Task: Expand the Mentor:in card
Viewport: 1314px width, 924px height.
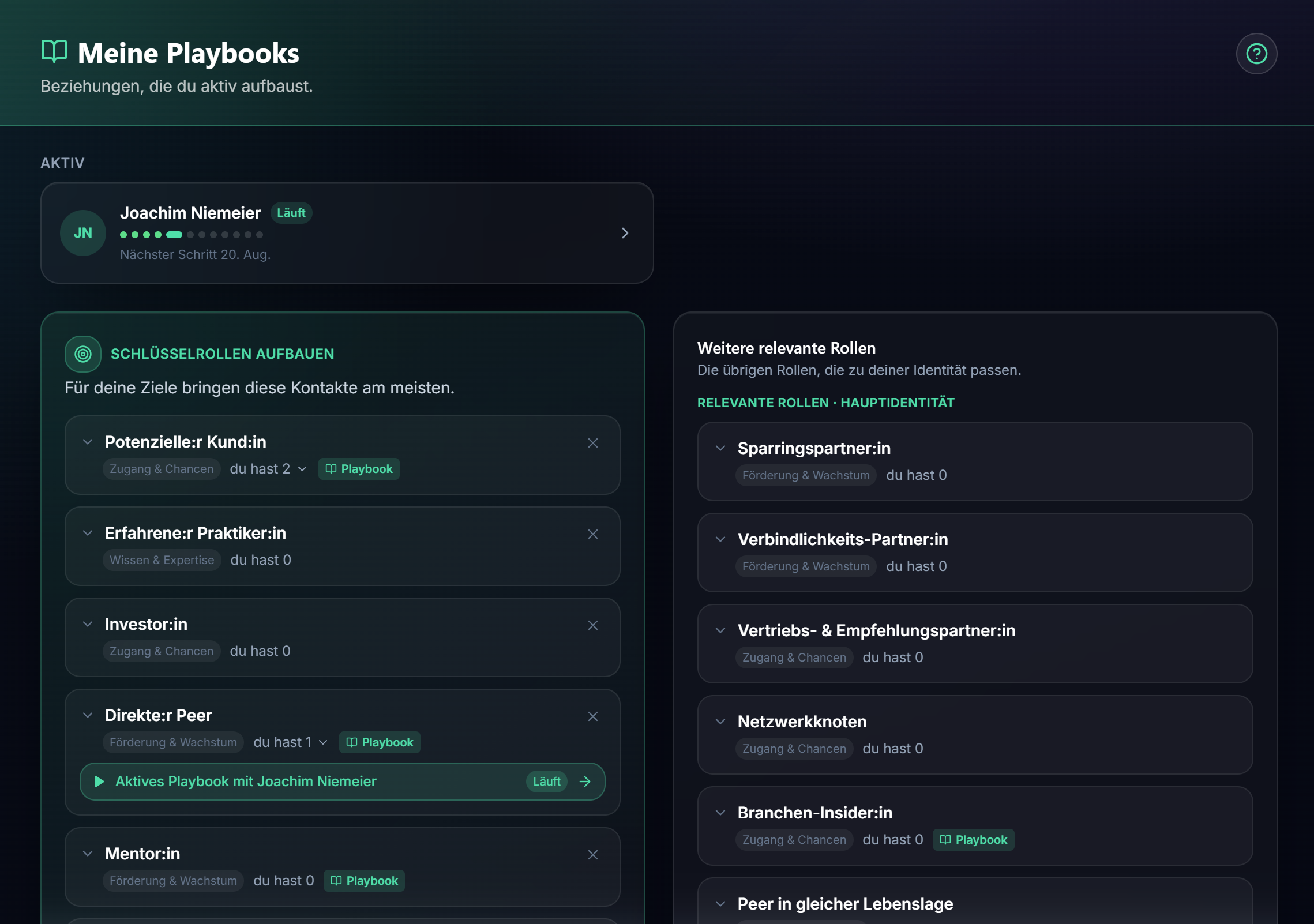Action: click(88, 854)
